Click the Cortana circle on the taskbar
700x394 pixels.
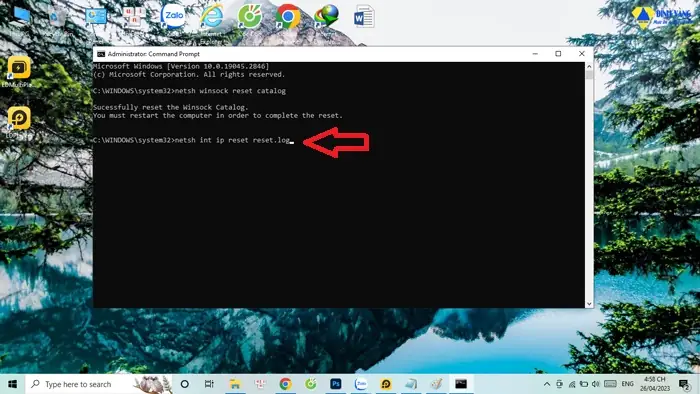(184, 384)
